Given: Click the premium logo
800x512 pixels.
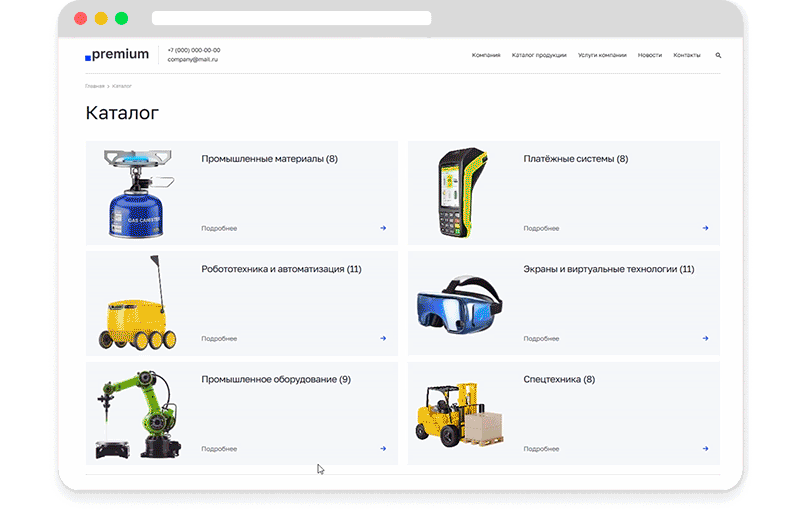Looking at the screenshot, I should [117, 55].
